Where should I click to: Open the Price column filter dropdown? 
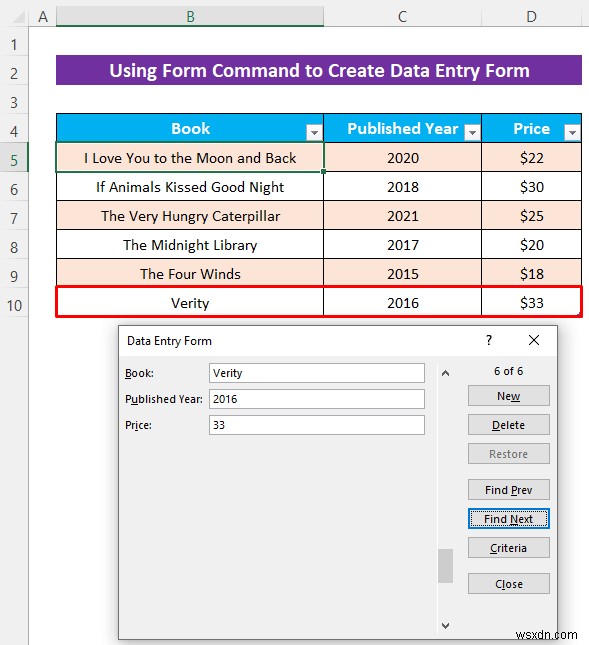(x=572, y=132)
